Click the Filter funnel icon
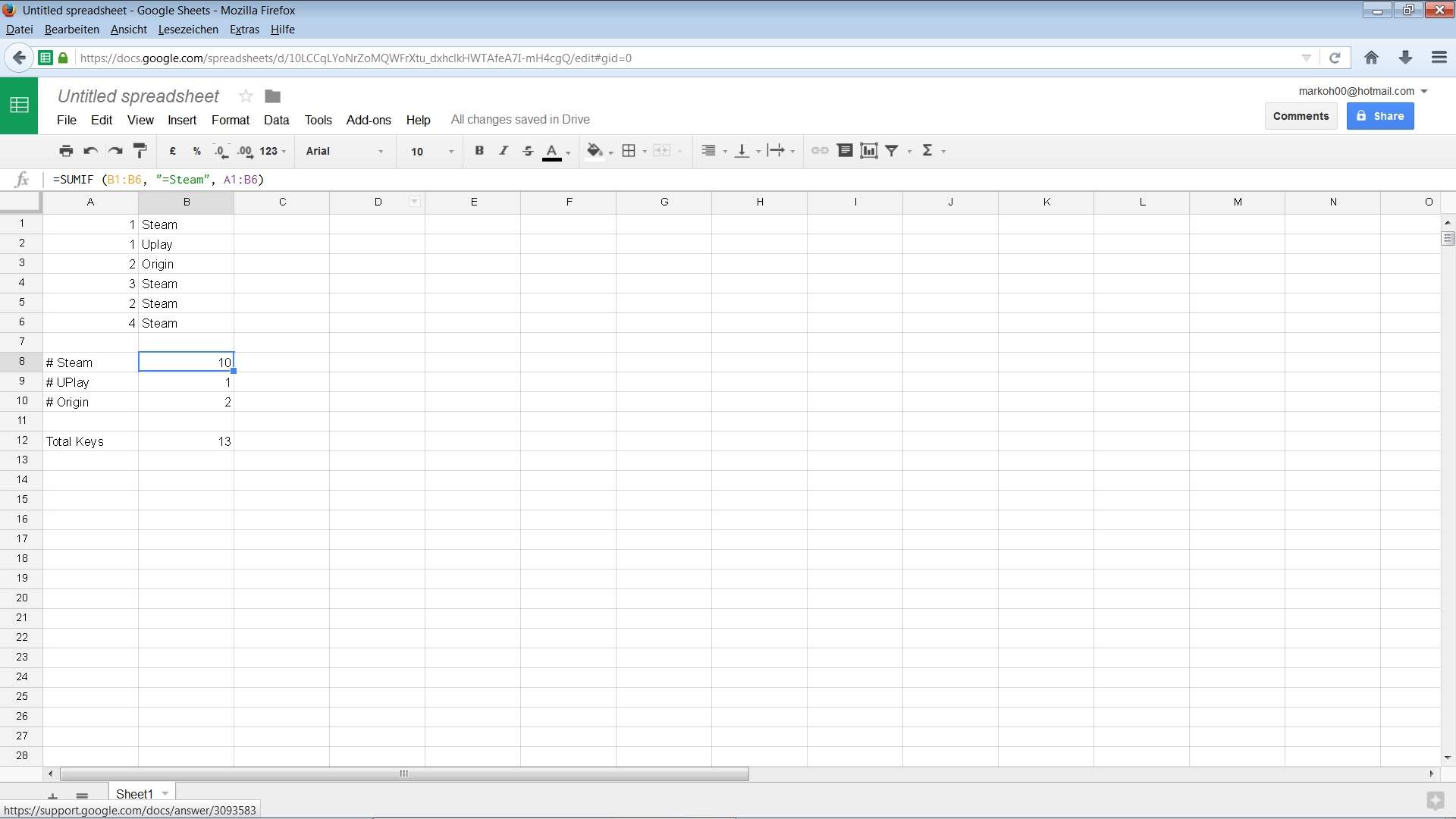Viewport: 1456px width, 819px height. pos(893,151)
